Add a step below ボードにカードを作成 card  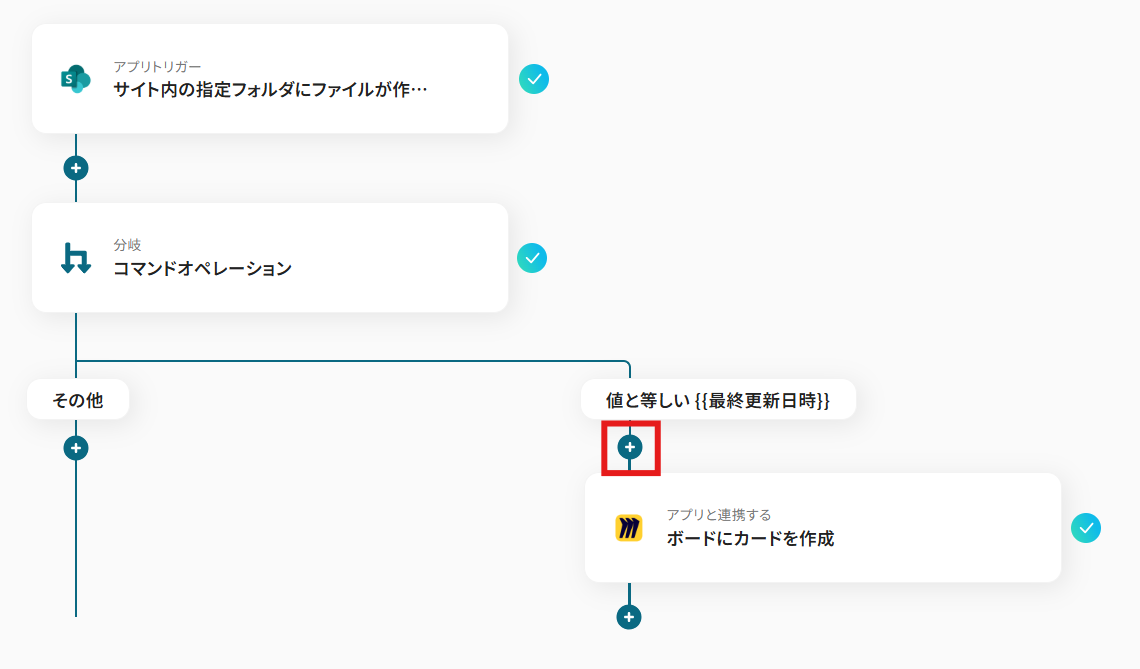tap(629, 617)
